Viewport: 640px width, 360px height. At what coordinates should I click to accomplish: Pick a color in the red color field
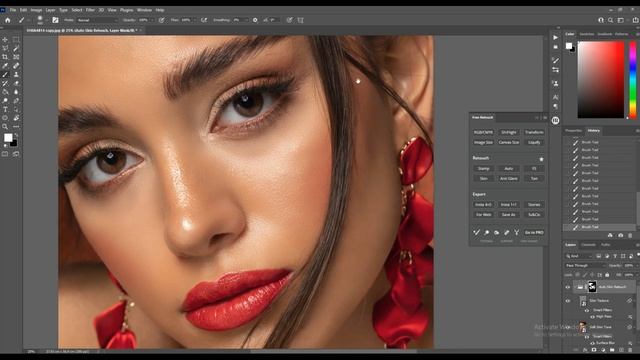click(x=601, y=80)
